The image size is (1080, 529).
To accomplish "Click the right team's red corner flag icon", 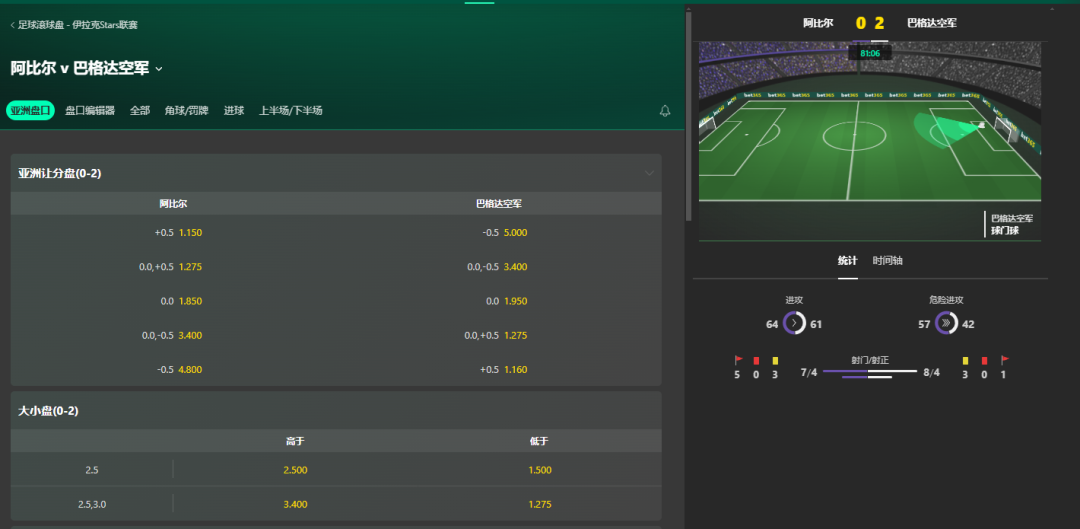I will [x=1005, y=360].
